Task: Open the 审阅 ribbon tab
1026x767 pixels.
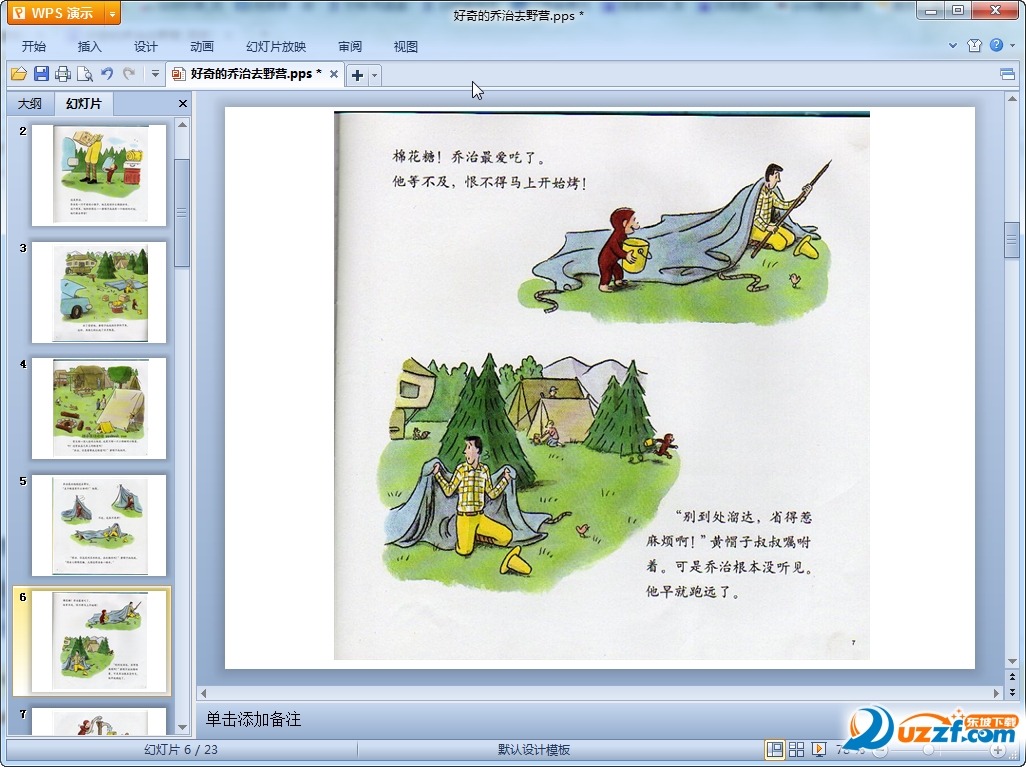Action: tap(349, 46)
